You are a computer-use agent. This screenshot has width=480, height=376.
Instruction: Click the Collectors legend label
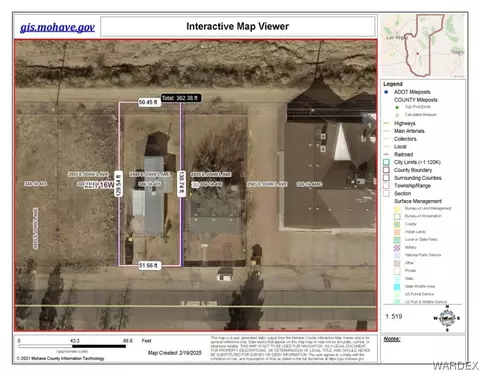pyautogui.click(x=405, y=139)
